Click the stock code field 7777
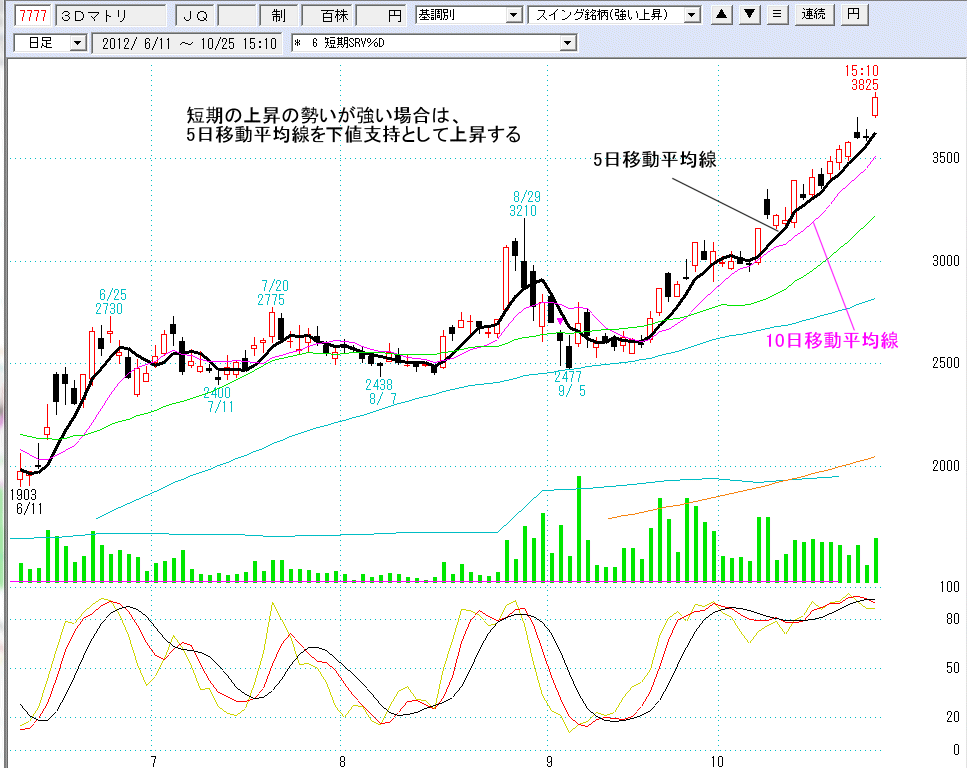Viewport: 967px width, 768px height. coord(33,15)
